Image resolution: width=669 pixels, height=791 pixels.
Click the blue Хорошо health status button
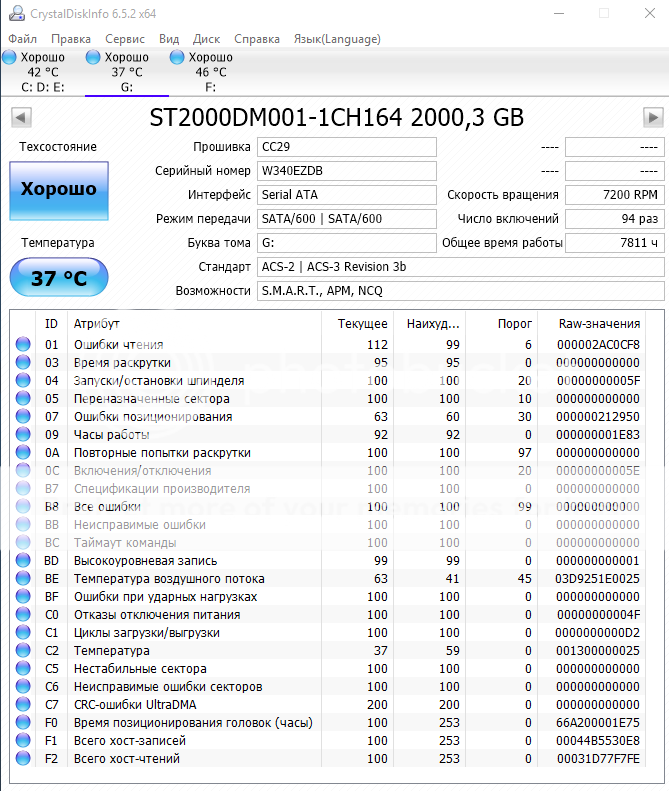59,190
